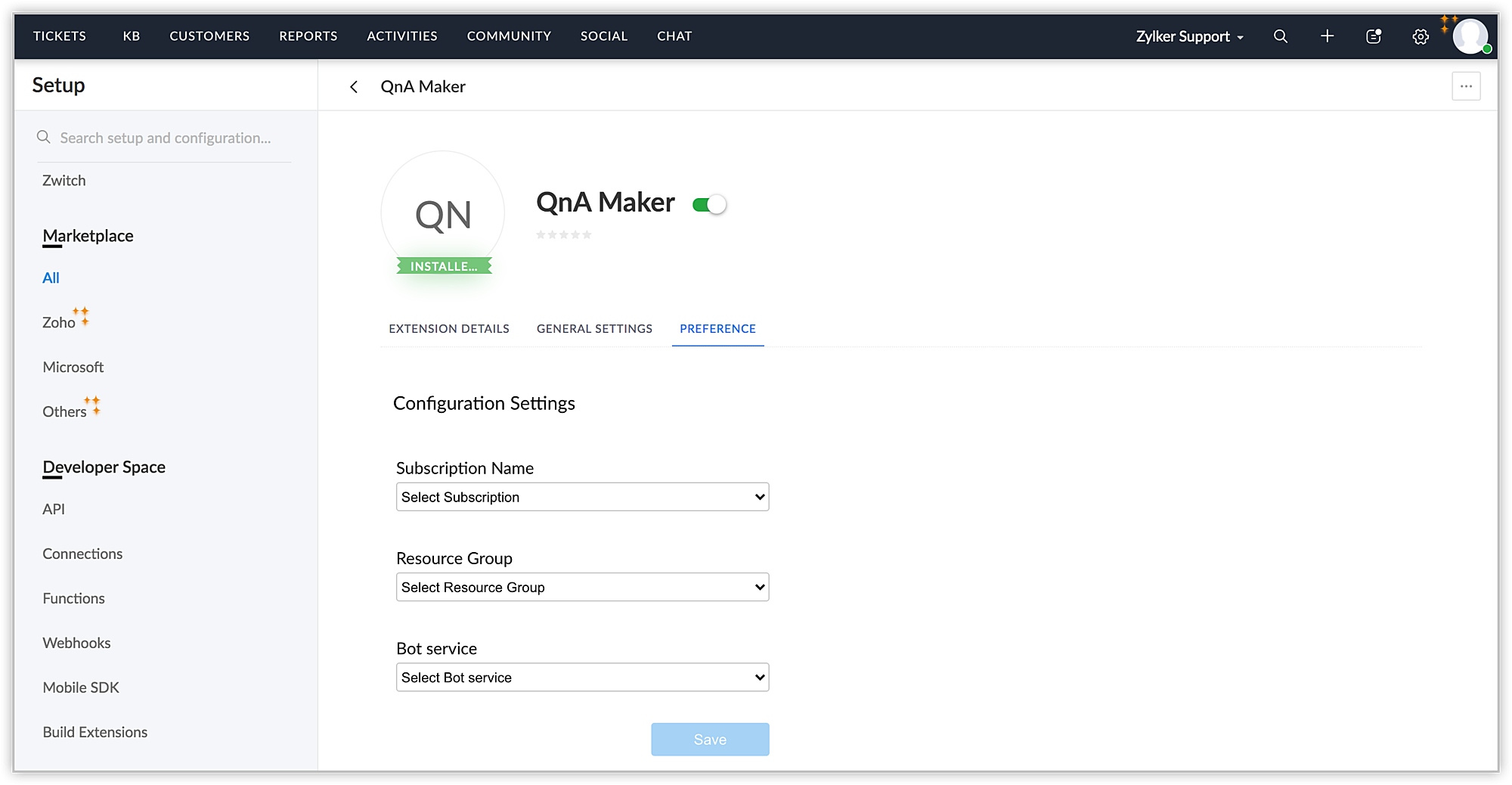
Task: Open Functions in the sidebar
Action: pos(73,599)
